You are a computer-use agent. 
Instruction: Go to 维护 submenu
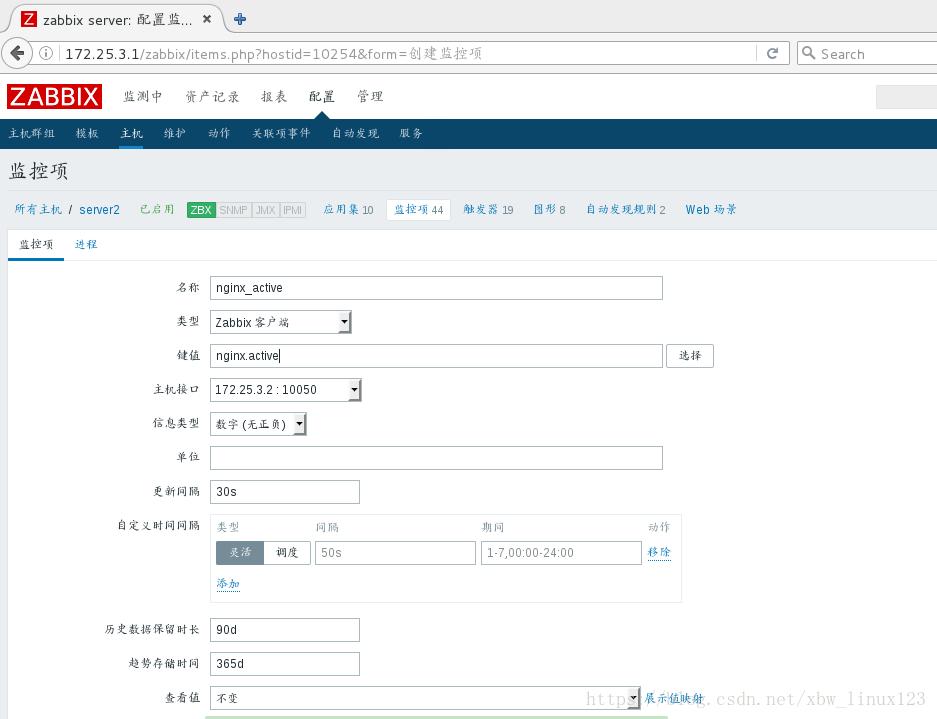pos(175,133)
